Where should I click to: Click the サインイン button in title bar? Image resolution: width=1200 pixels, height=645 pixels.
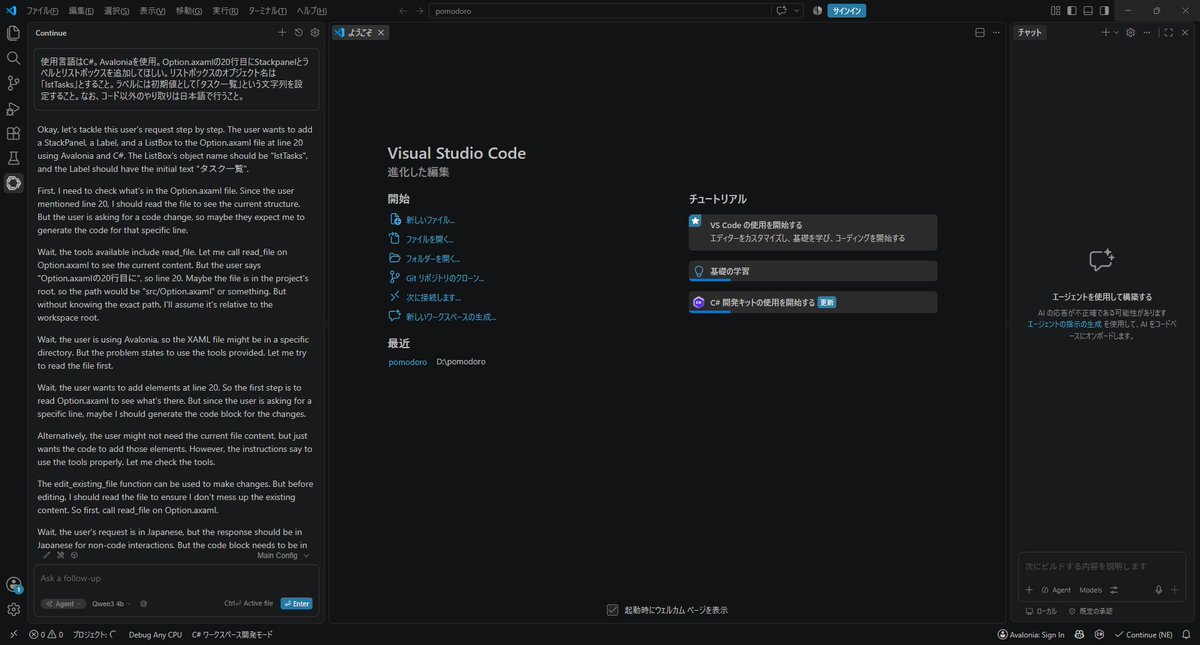pyautogui.click(x=846, y=10)
